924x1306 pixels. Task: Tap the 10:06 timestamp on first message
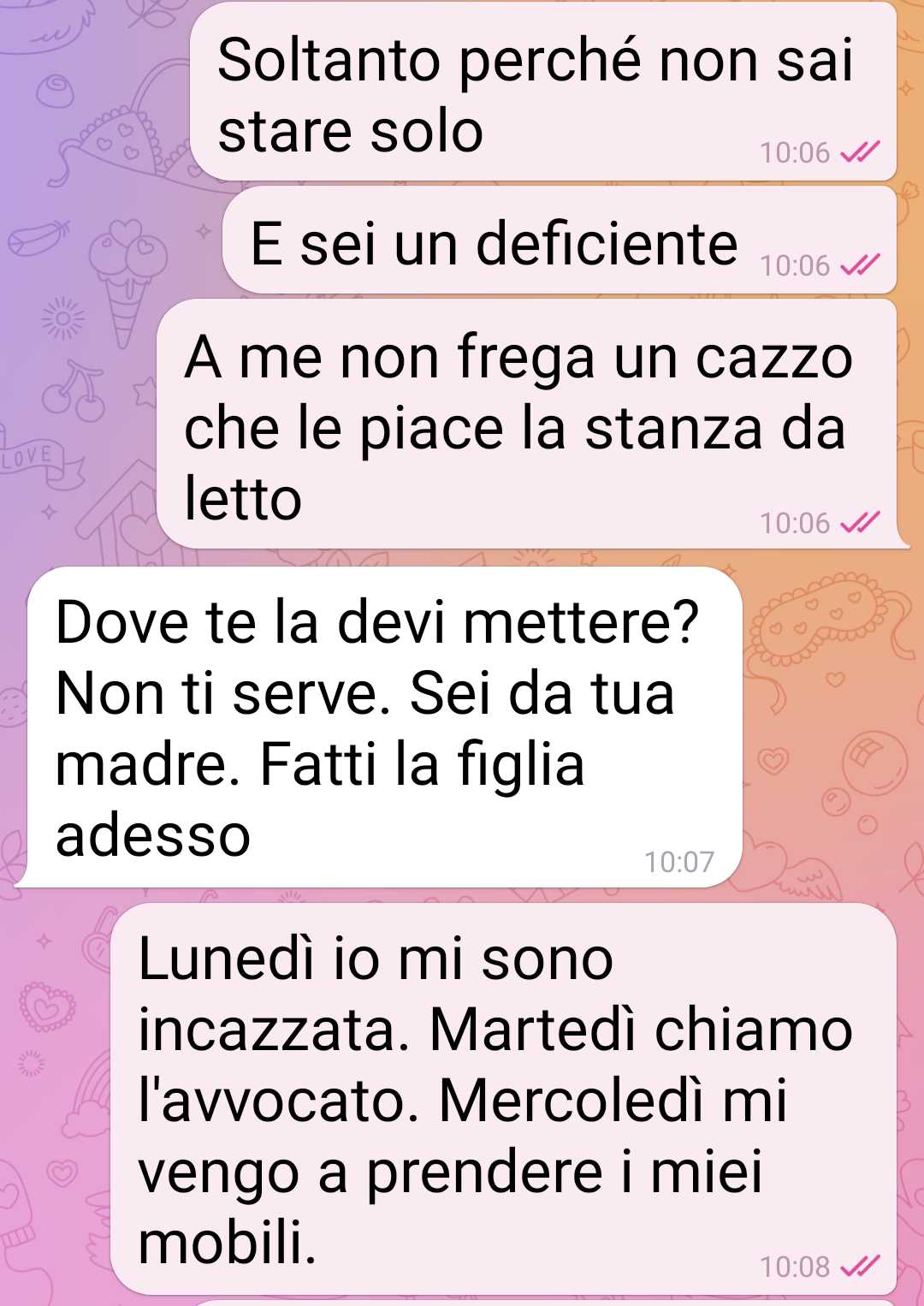(x=795, y=153)
